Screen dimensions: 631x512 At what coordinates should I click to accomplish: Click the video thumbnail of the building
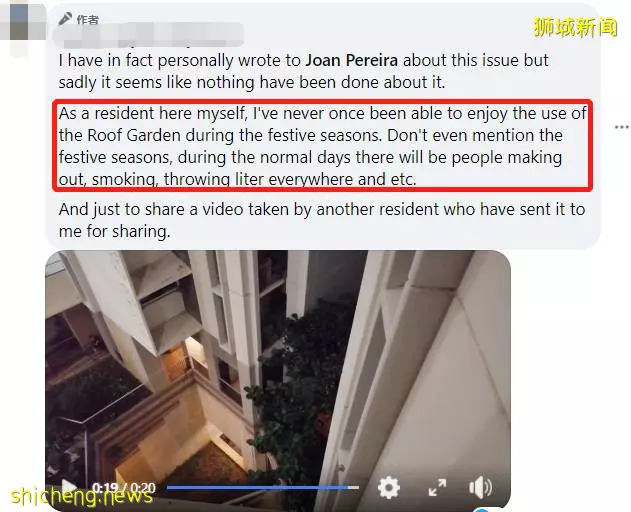[x=278, y=362]
